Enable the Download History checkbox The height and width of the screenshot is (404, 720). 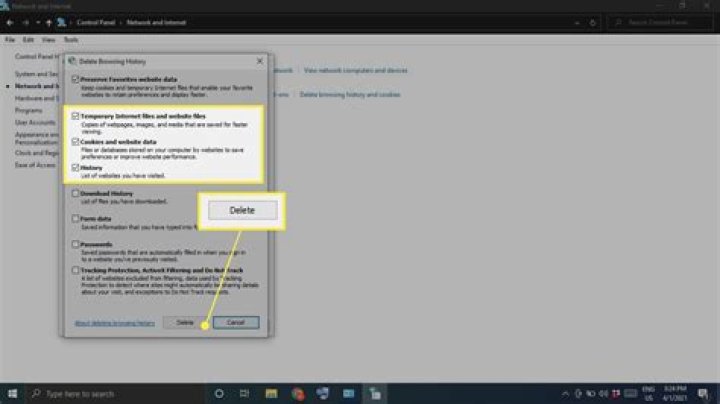(x=75, y=193)
